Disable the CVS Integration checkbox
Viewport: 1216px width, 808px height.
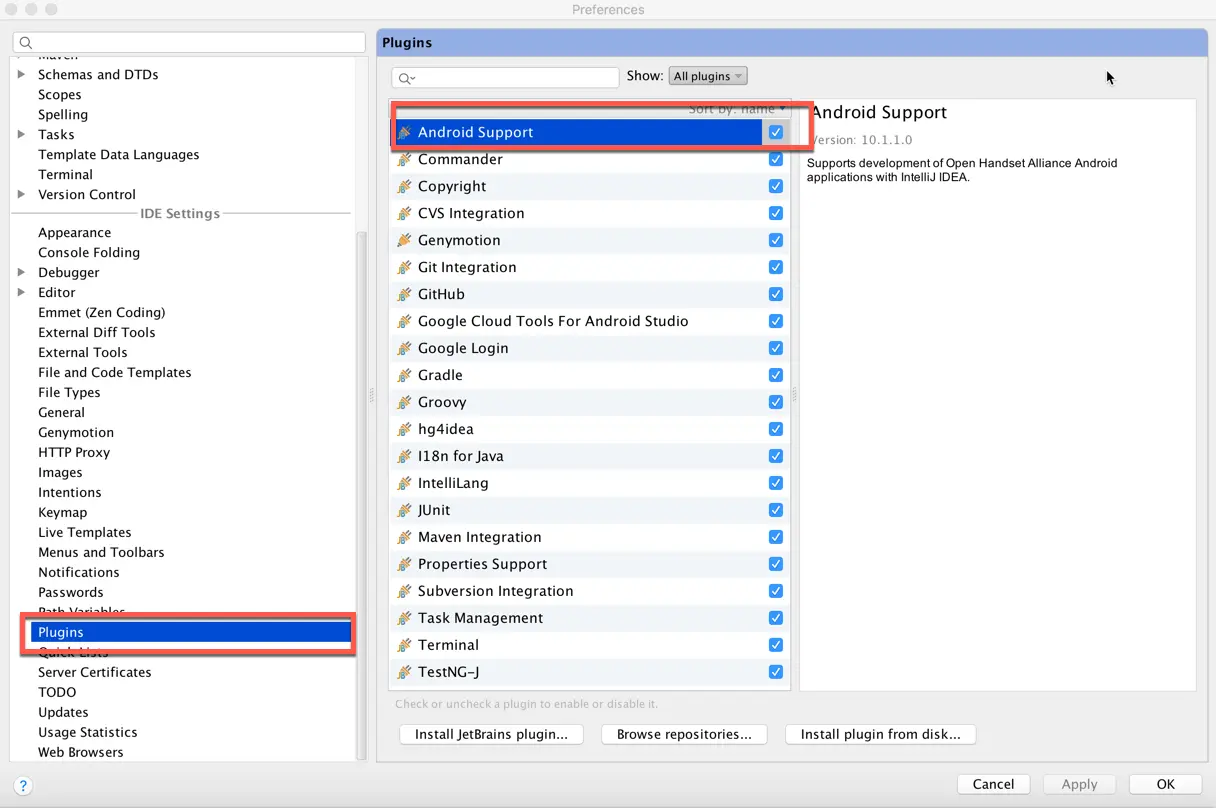776,213
